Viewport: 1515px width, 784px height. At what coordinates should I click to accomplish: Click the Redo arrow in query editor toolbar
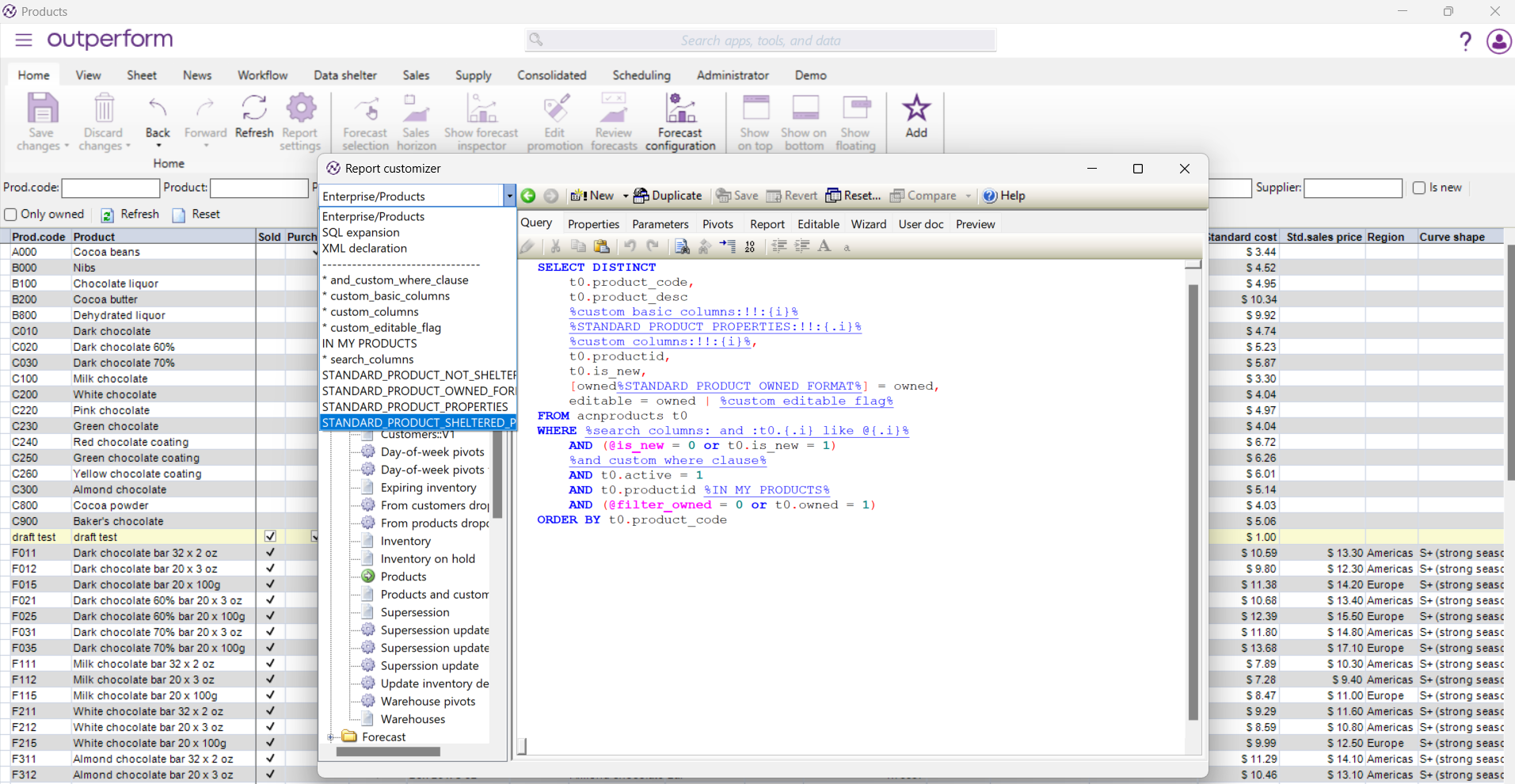click(x=653, y=246)
